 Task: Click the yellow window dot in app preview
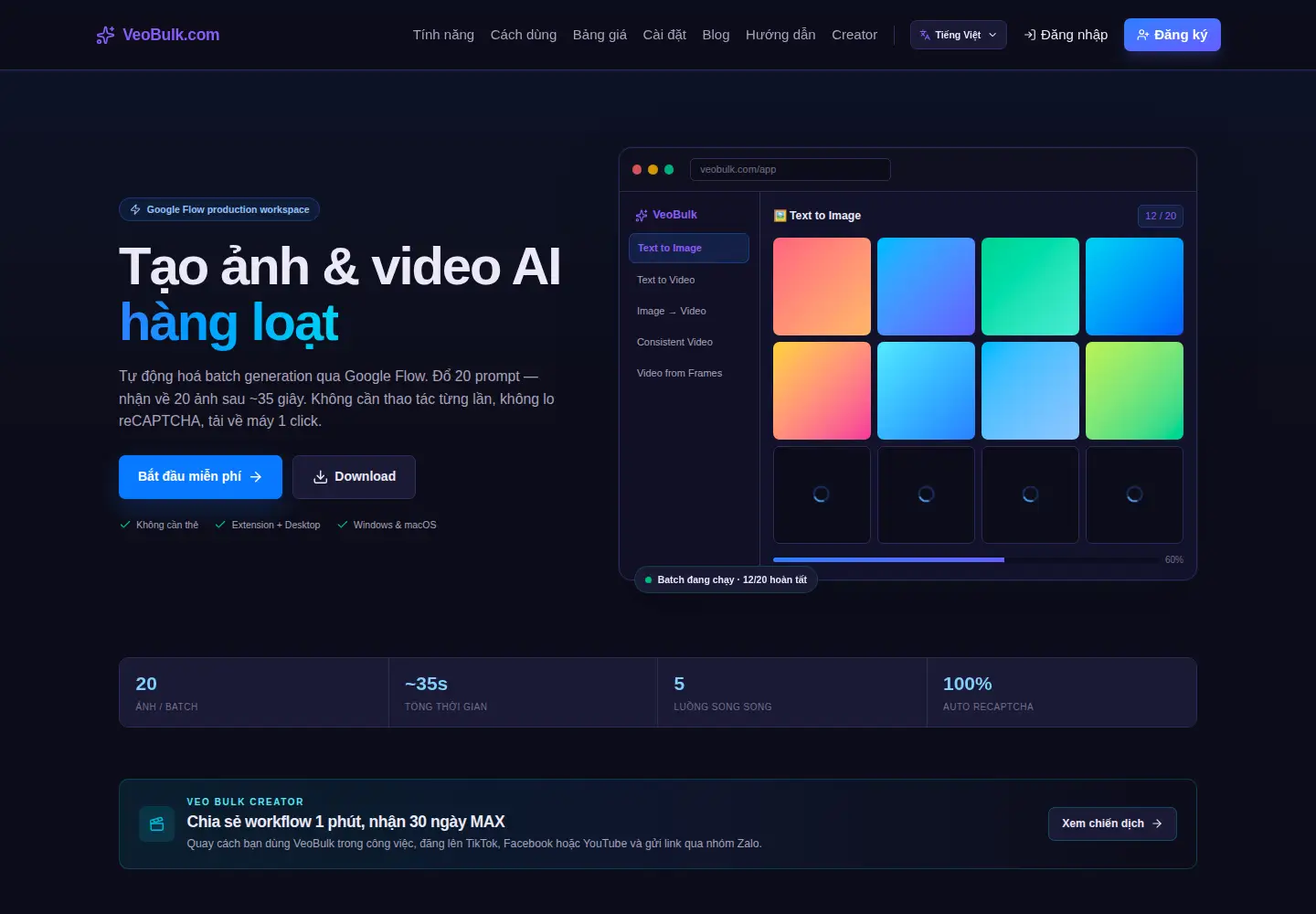(x=653, y=169)
